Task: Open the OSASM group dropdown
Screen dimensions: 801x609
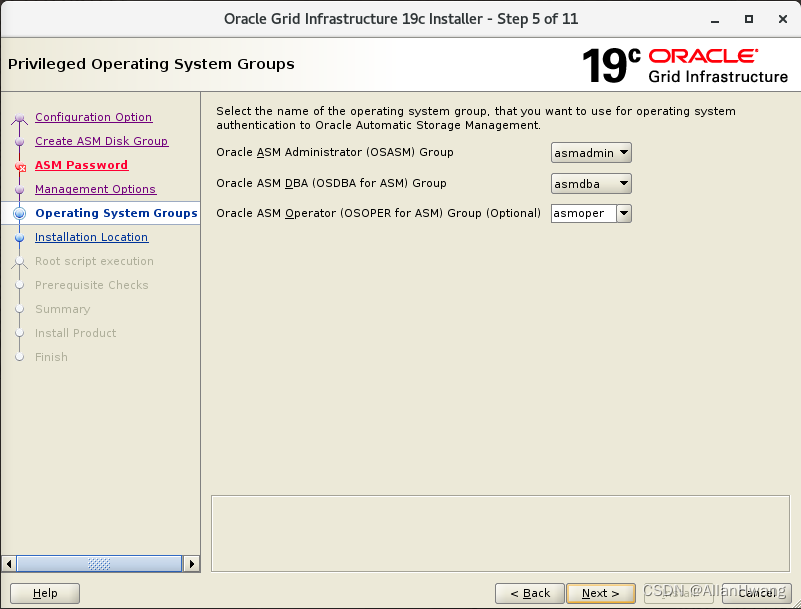Action: pos(624,153)
